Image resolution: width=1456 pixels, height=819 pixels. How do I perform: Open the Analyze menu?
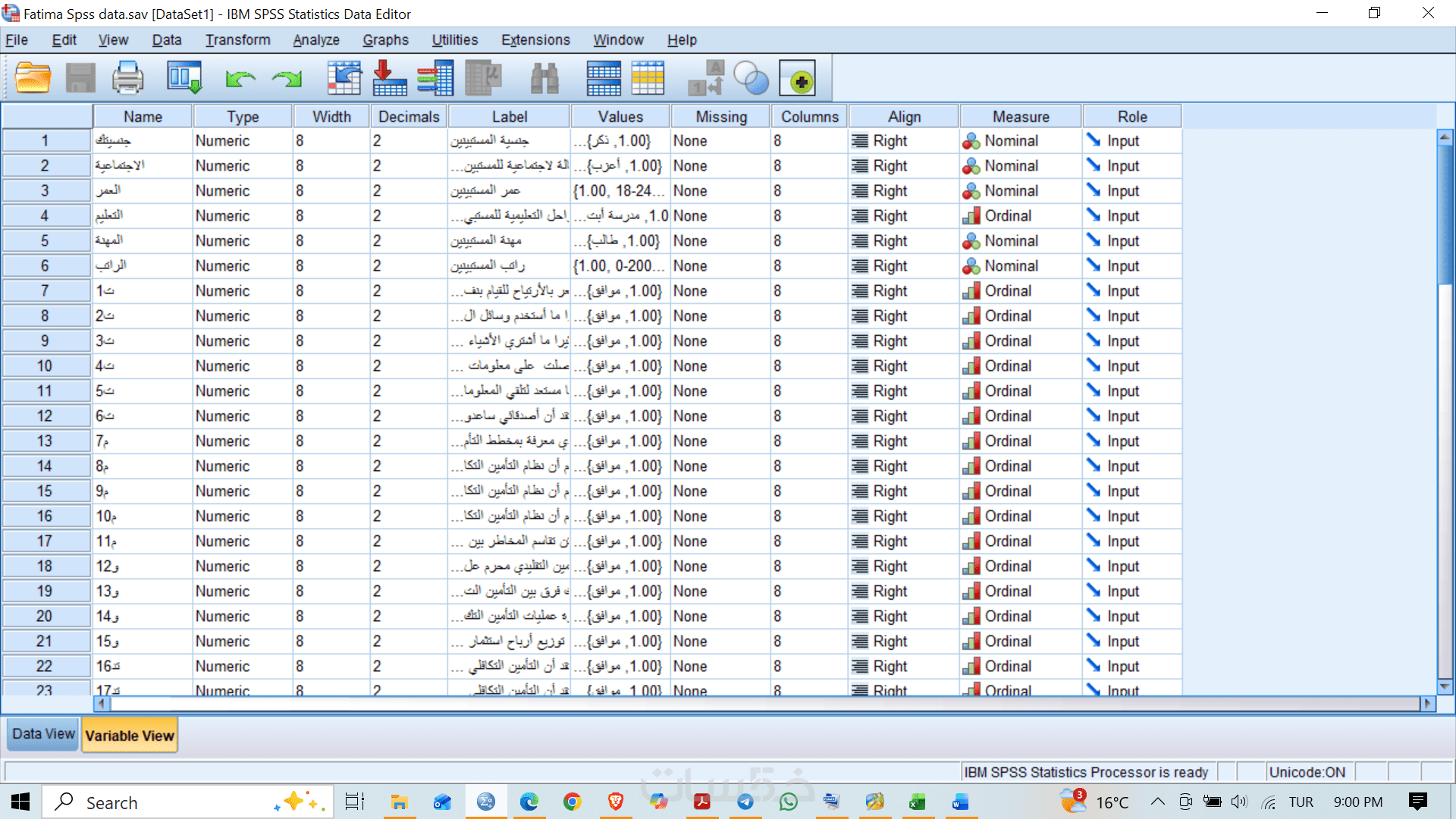(315, 40)
